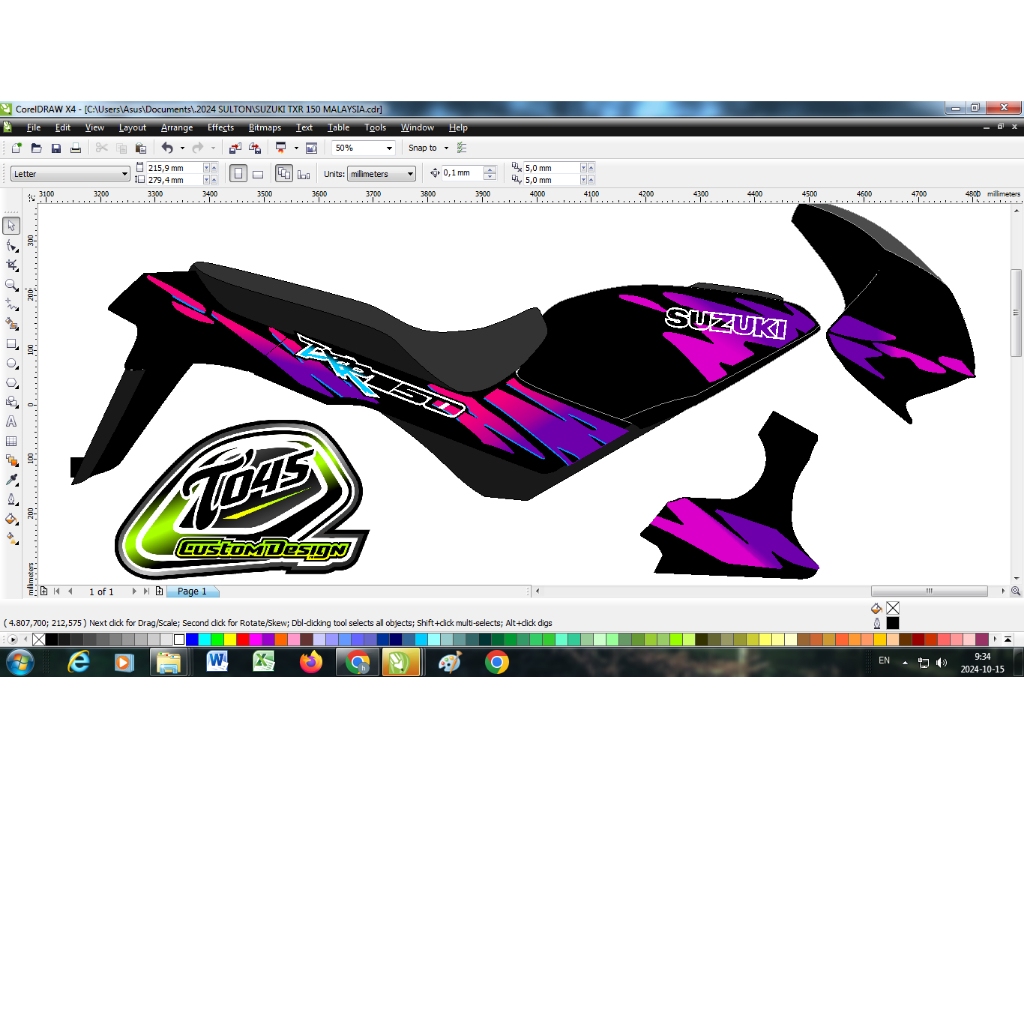Open the Letter paper size dropdown
This screenshot has height=1024, width=1024.
point(125,173)
